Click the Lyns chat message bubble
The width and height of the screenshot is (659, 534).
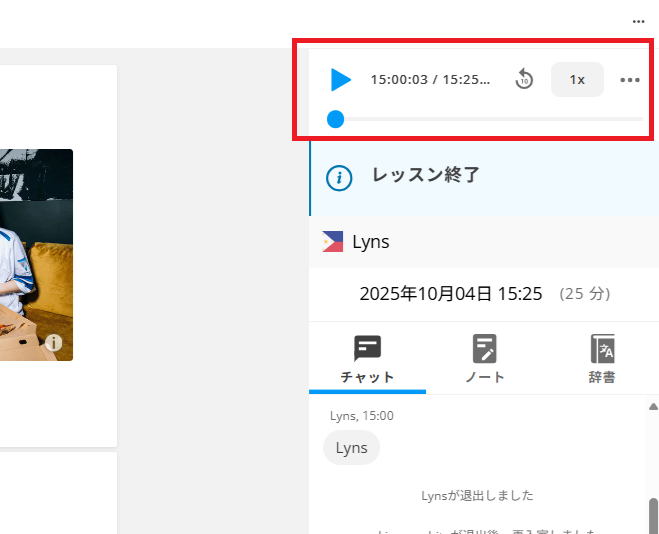tap(351, 448)
